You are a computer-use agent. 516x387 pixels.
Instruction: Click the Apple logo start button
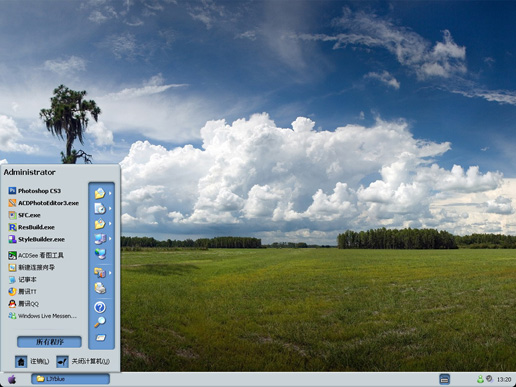pos(12,379)
